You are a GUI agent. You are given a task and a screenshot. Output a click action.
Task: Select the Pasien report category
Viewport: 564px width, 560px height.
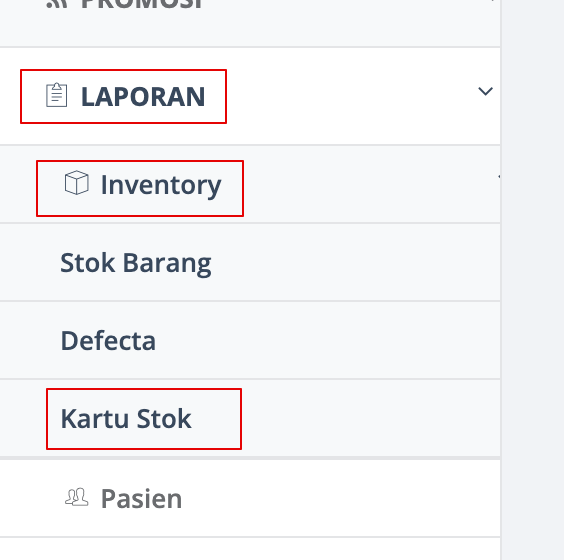141,498
